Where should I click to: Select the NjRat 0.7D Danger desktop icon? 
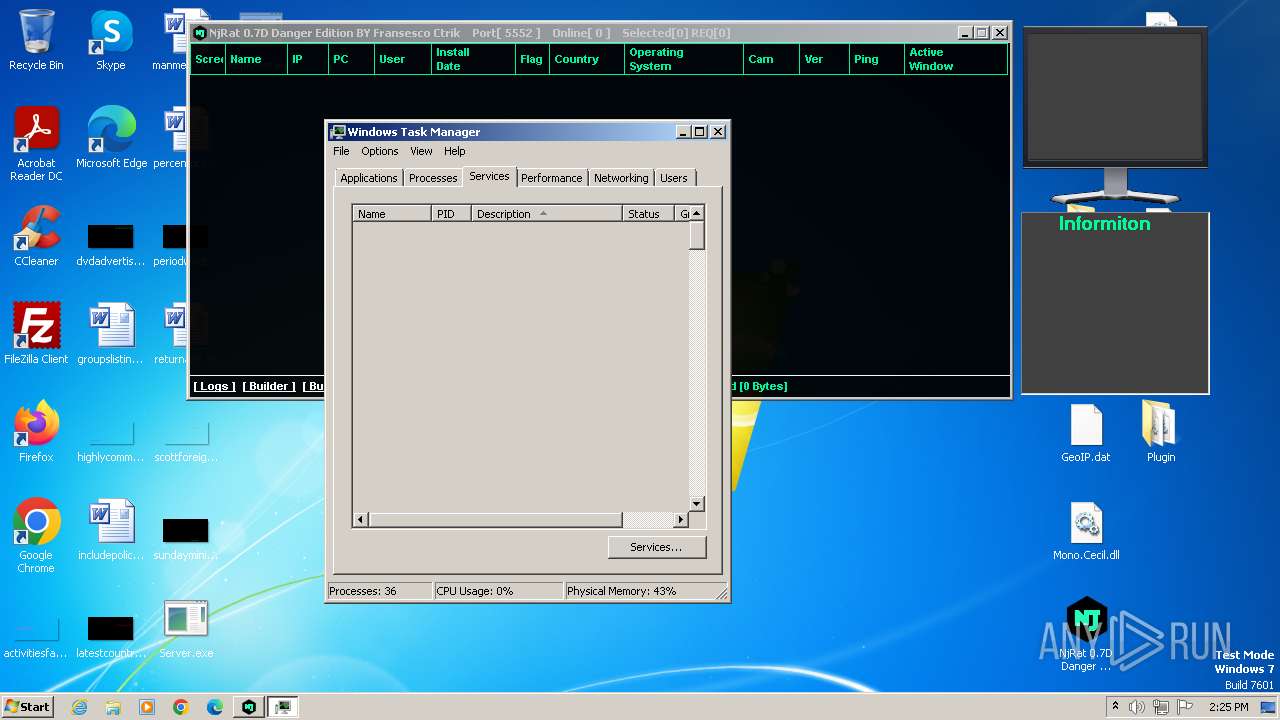(1086, 634)
